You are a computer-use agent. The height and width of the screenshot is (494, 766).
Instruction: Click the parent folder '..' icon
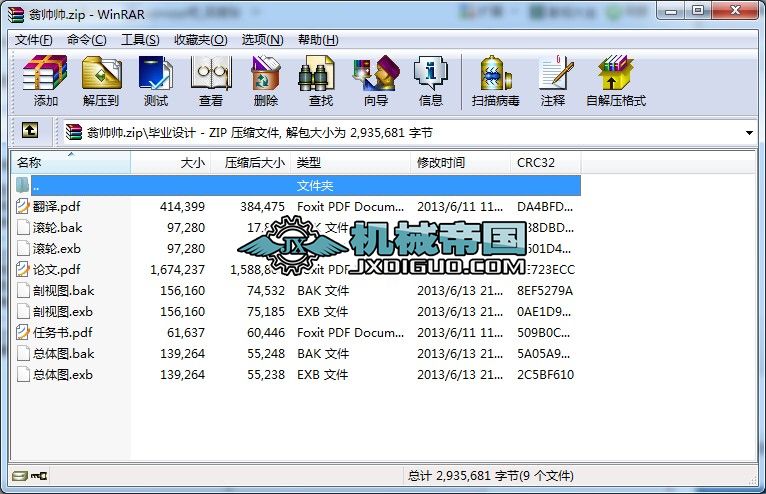[22, 185]
